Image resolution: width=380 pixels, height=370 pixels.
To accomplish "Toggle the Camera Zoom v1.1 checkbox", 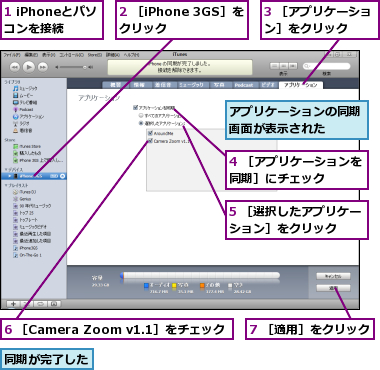I will 150,141.
